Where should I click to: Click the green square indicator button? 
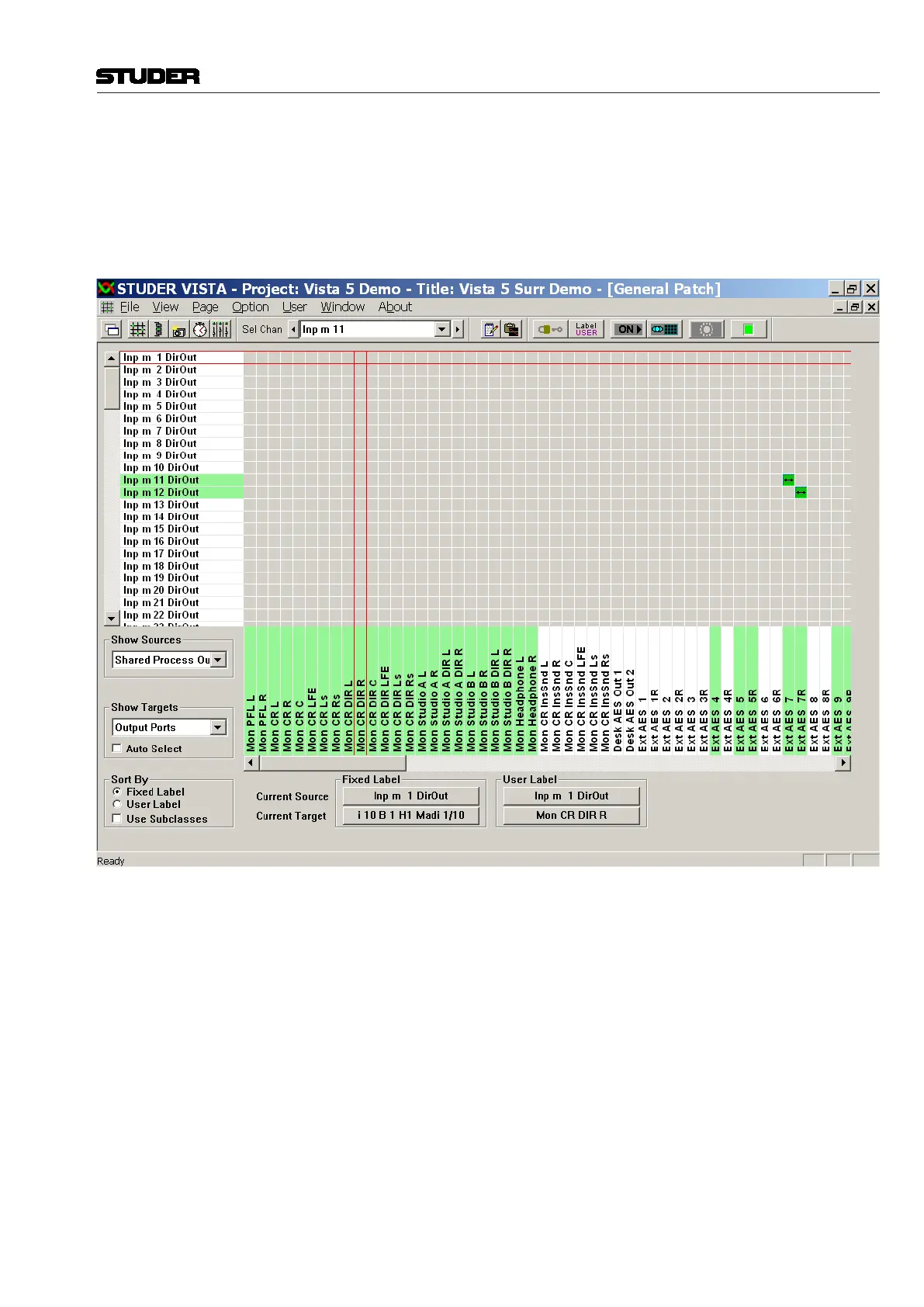tap(749, 329)
